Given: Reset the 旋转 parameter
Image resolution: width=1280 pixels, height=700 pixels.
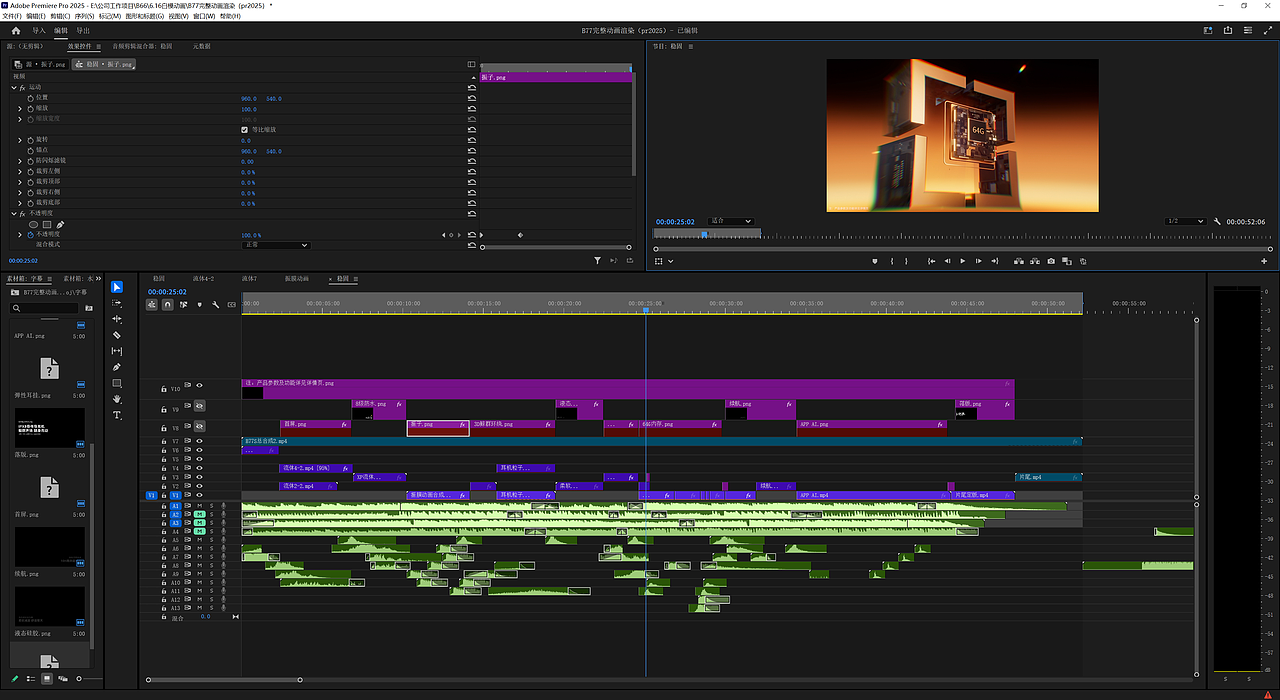Looking at the screenshot, I should point(472,140).
